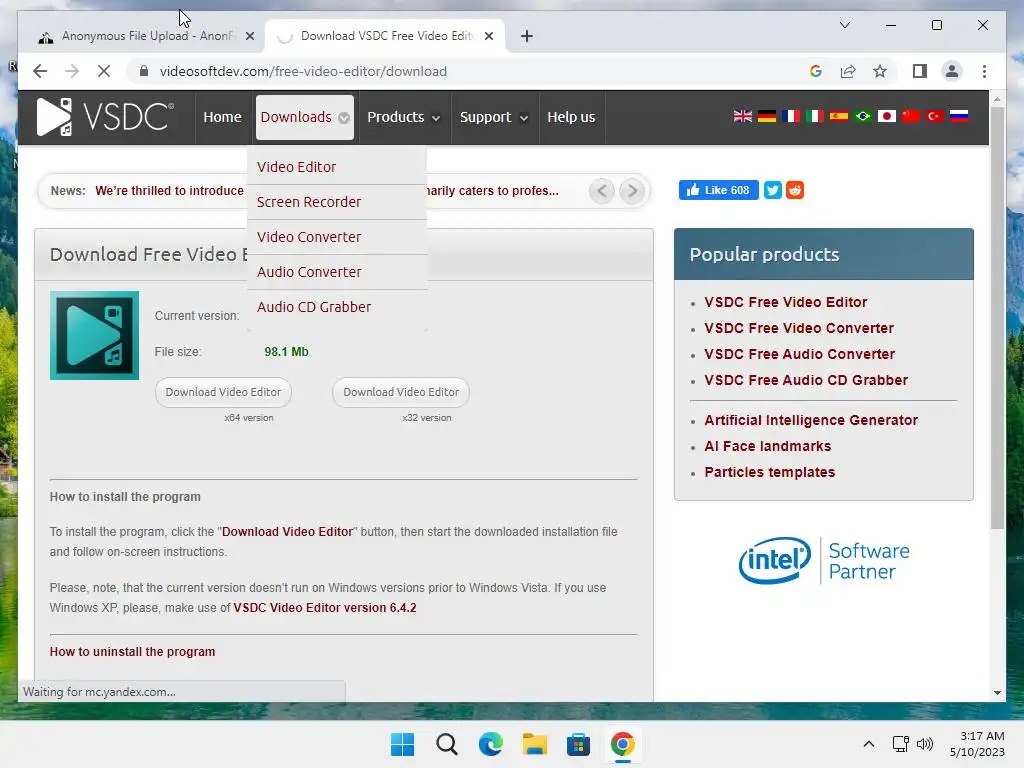This screenshot has height=768, width=1024.
Task: Open VSDC Video Editor version 6.4.2 link
Action: (325, 607)
